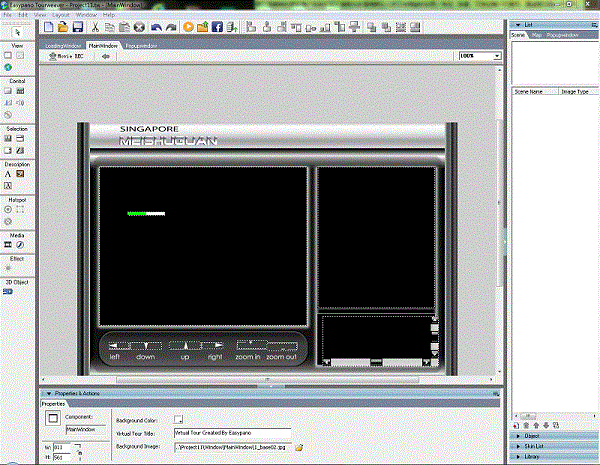Screen dimensions: 600x465
Task: Browse for background image with the folder icon
Action: click(299, 447)
